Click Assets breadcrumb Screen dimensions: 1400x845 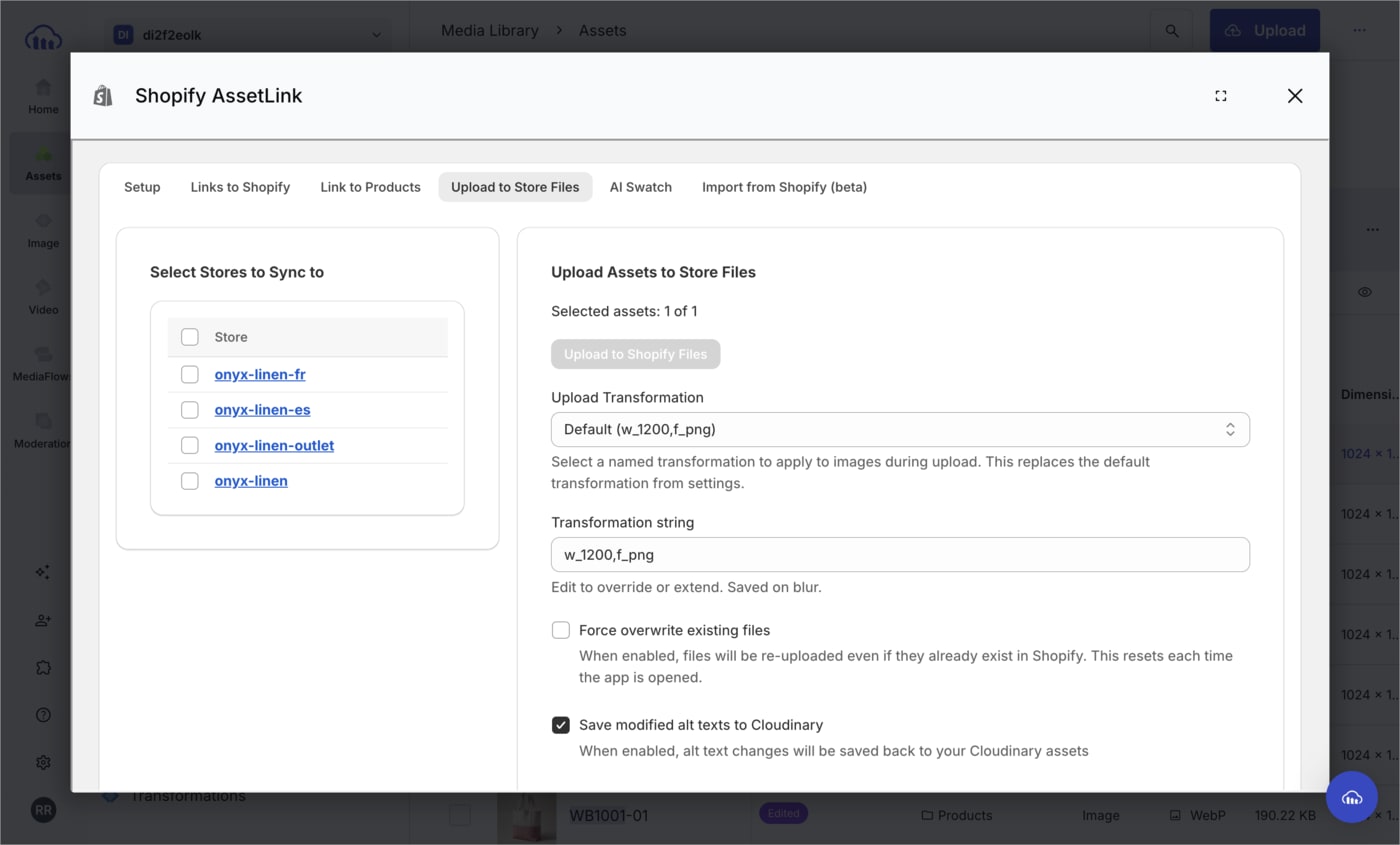603,31
